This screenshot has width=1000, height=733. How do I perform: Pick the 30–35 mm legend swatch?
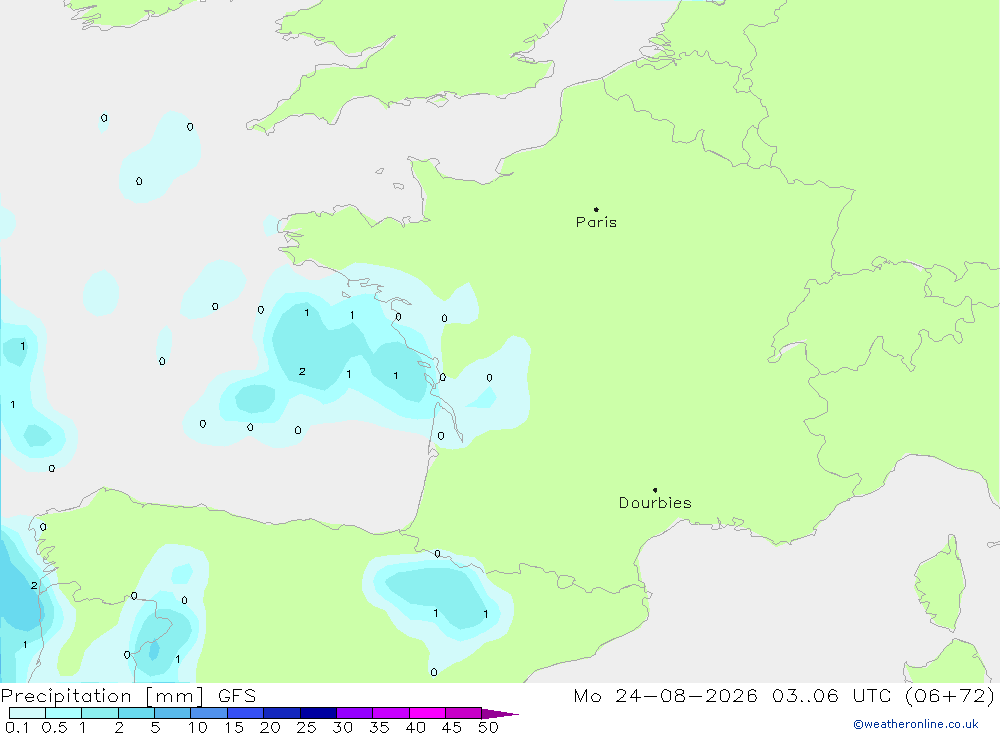tap(355, 713)
